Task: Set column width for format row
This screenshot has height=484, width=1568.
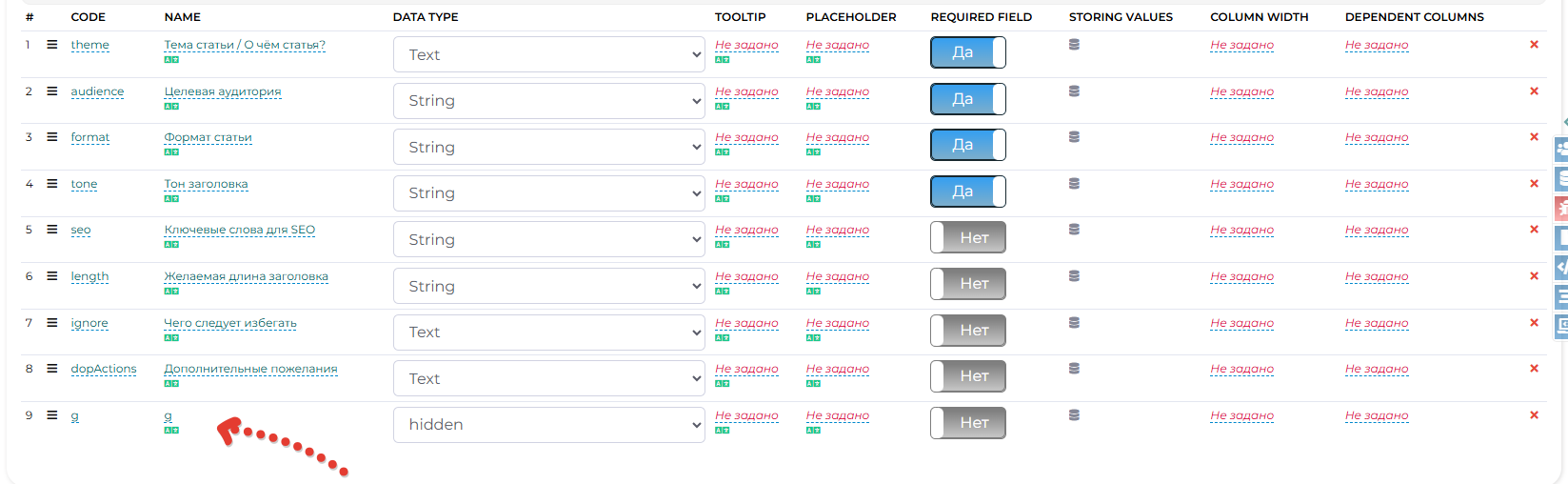Action: (x=1241, y=137)
